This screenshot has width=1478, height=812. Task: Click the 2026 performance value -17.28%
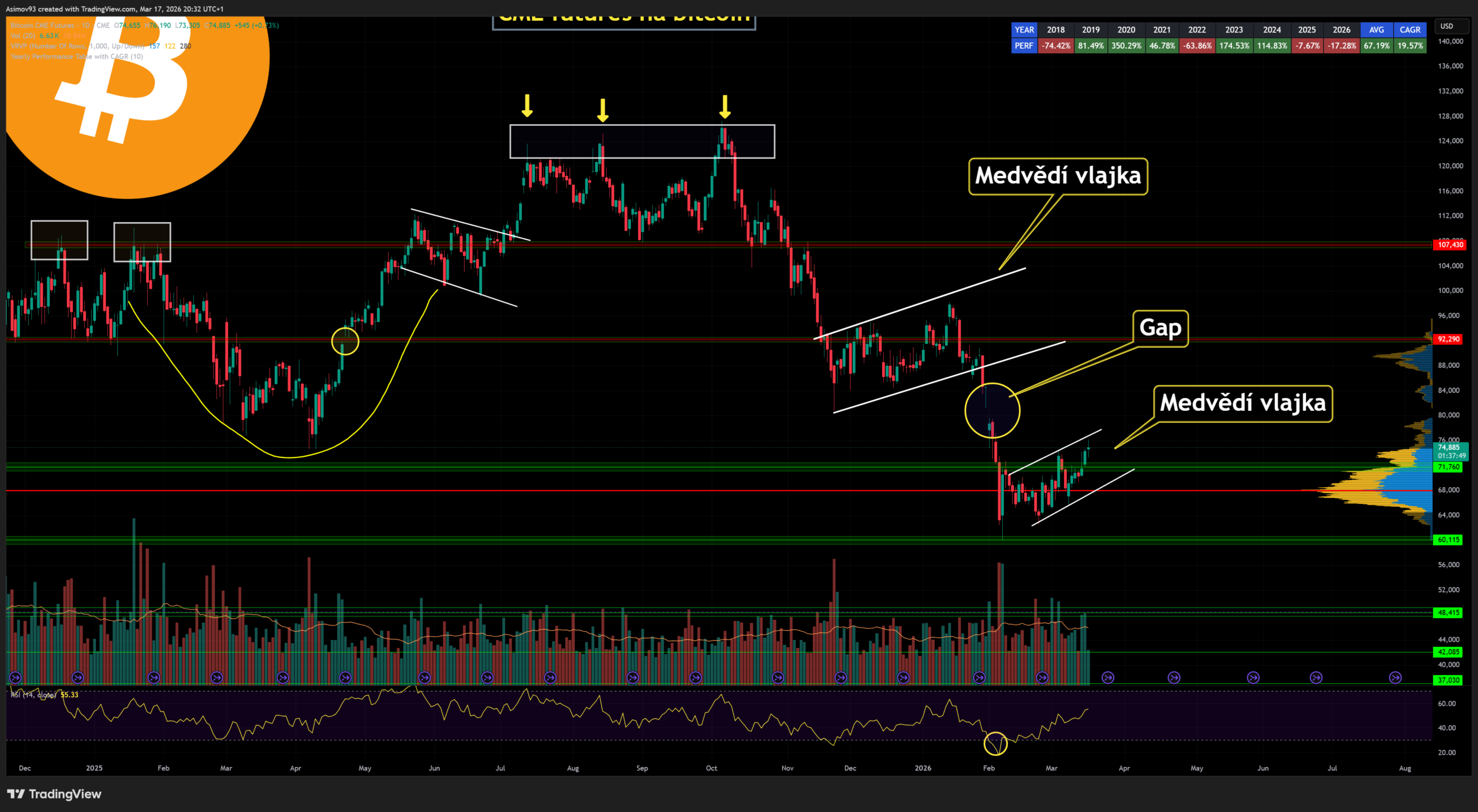(1341, 46)
